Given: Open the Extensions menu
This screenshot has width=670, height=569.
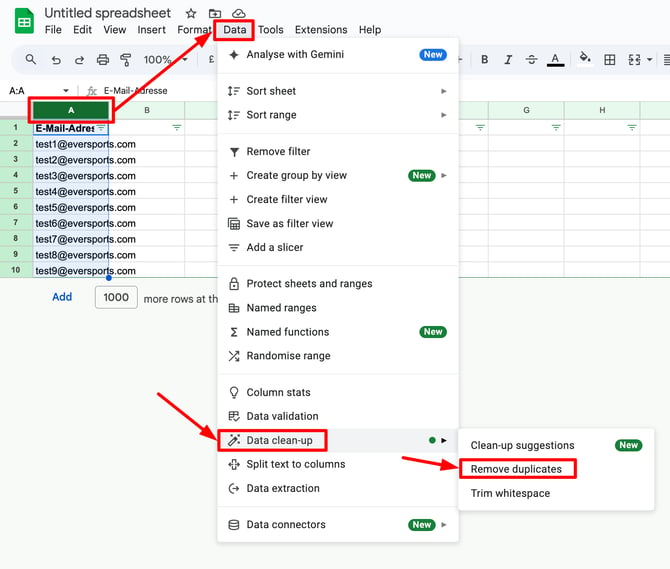Looking at the screenshot, I should (321, 30).
